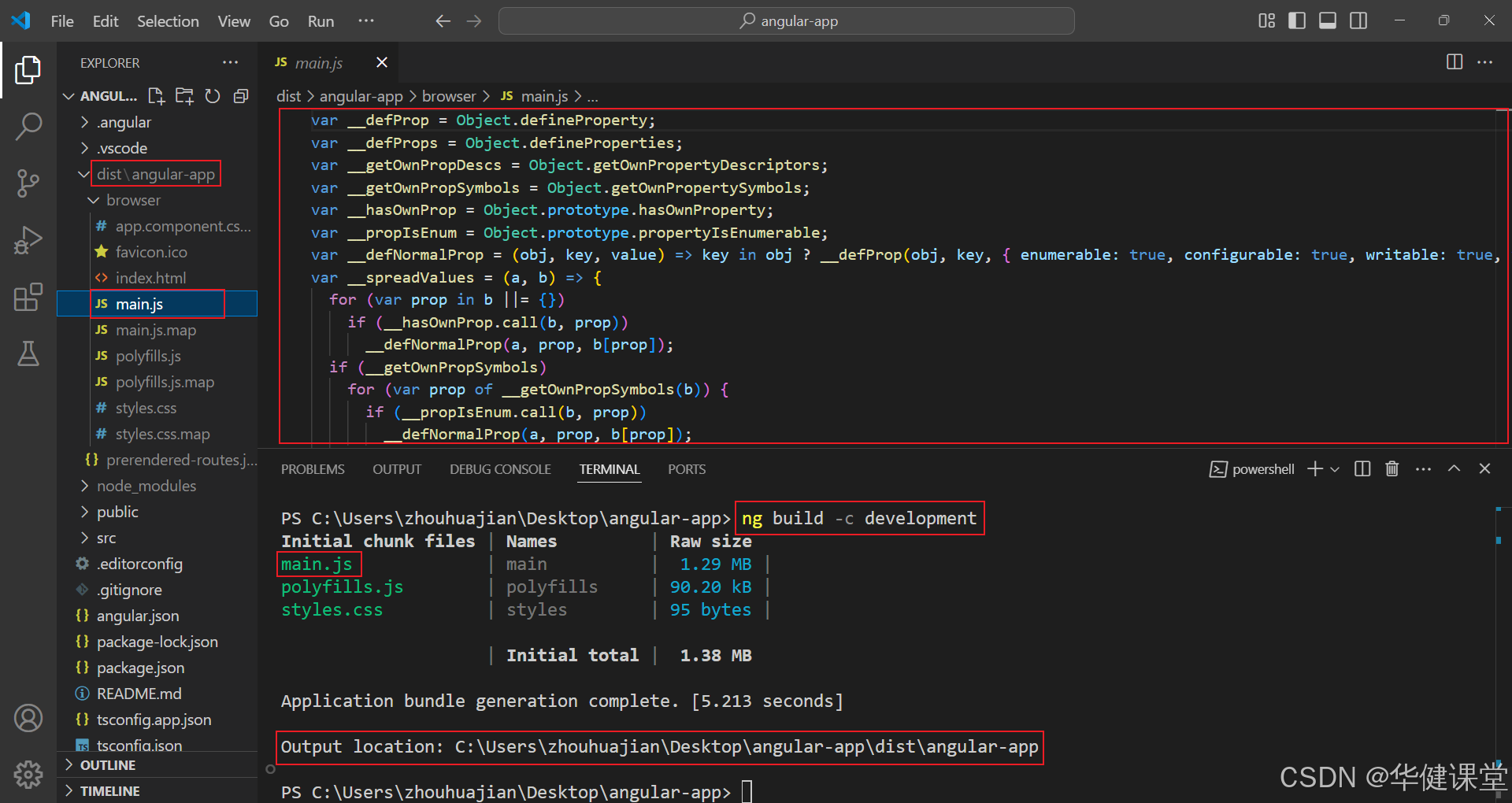Expand the public folder
The height and width of the screenshot is (803, 1512).
(157, 512)
